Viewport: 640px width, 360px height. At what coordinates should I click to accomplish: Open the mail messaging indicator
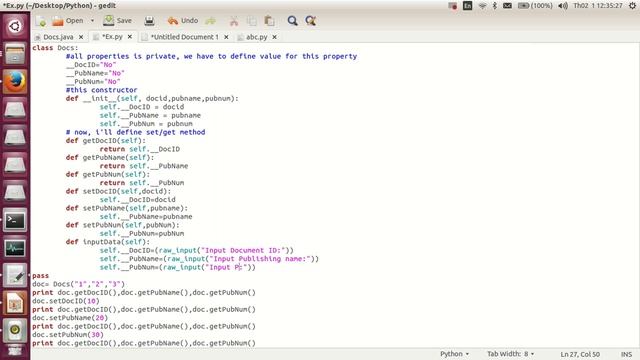pos(507,6)
